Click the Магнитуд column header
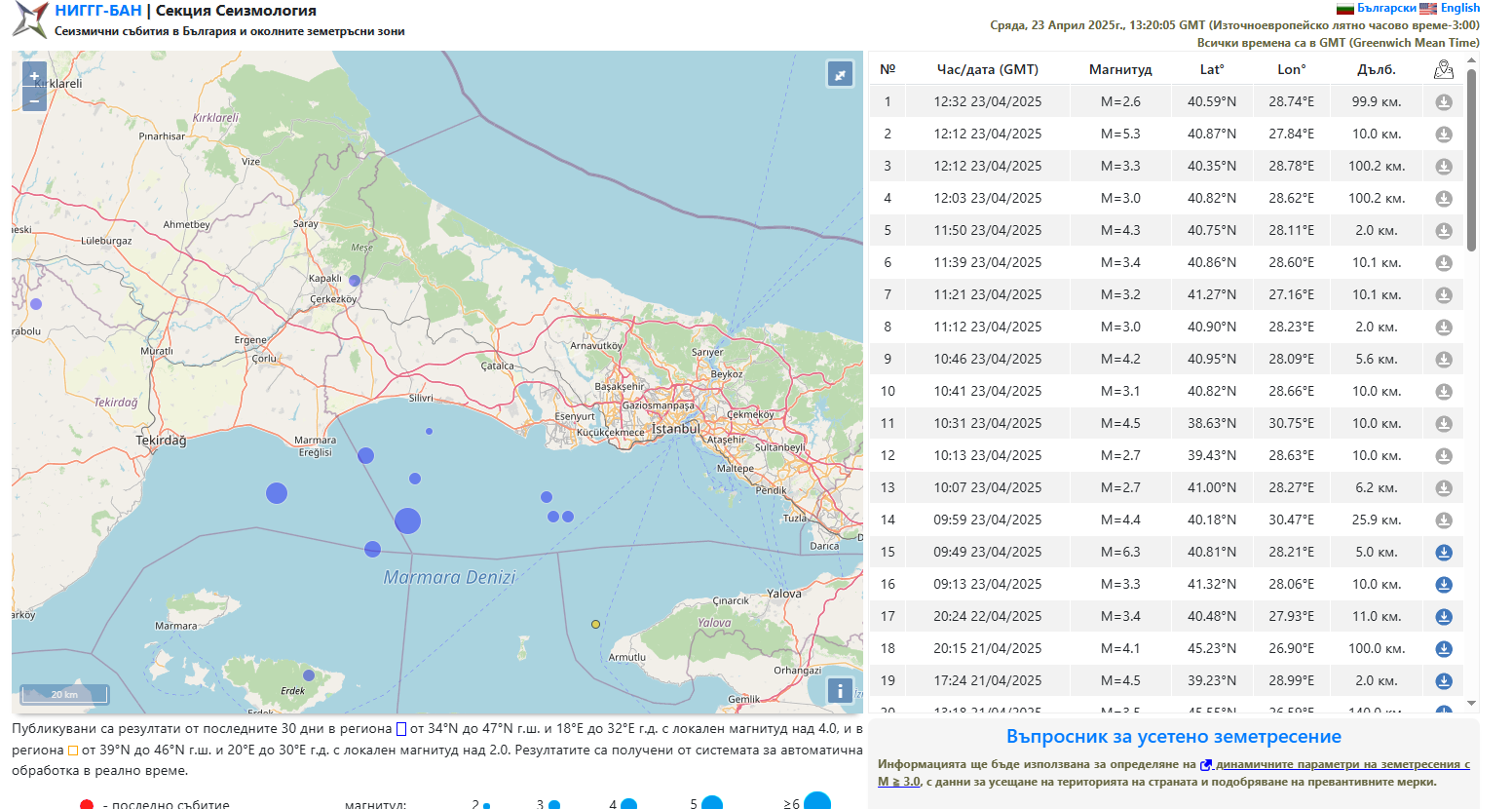The width and height of the screenshot is (1512, 809). tap(1120, 69)
